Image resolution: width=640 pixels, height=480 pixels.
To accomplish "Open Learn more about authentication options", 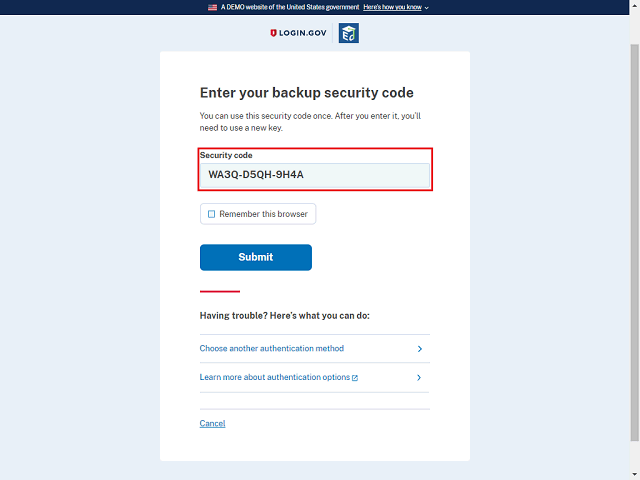I will [x=275, y=378].
